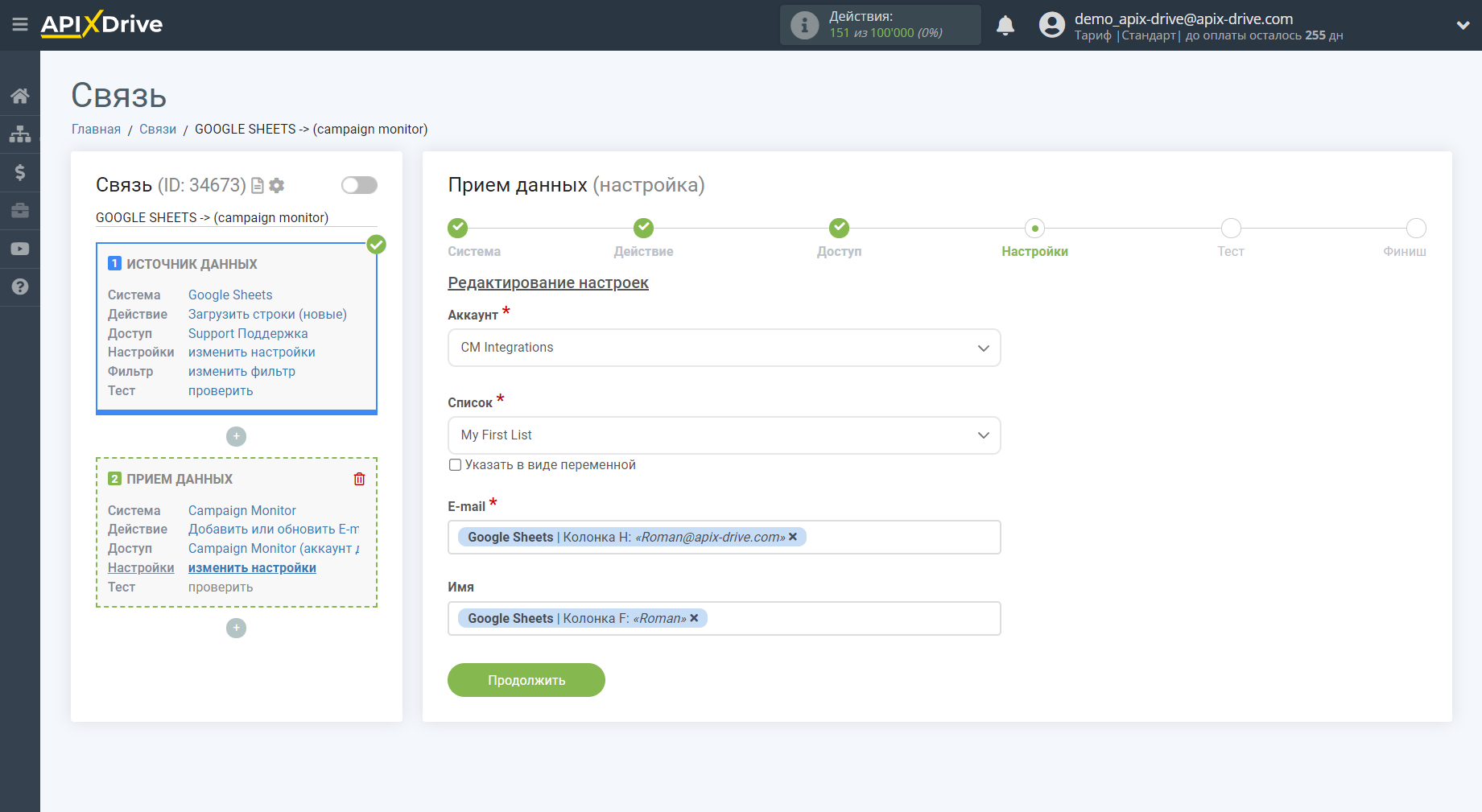Screen dimensions: 1482x812
Task: Add a block between source and receiver
Action: pos(236,436)
